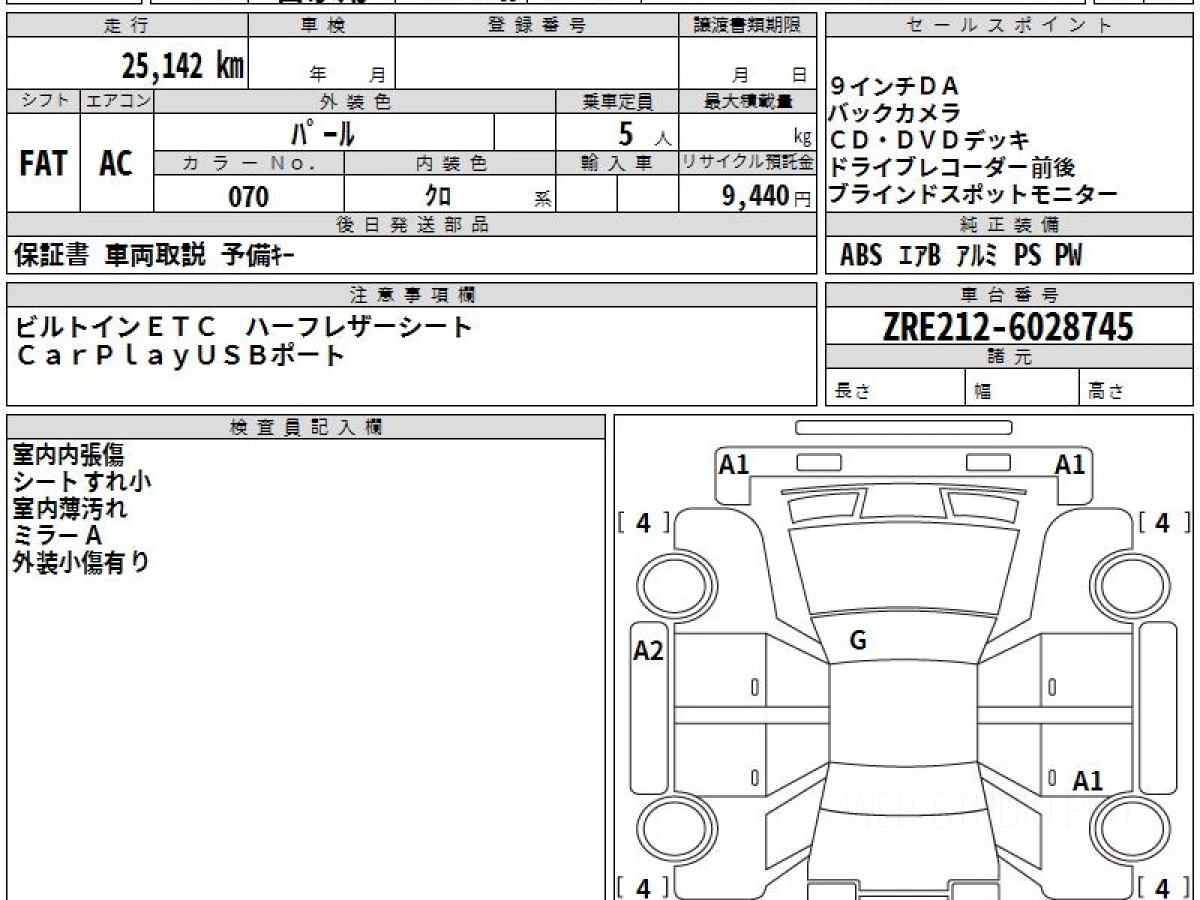Click the ブラインドスポットモニター sales point line
Viewport: 1200px width, 900px height.
pos(972,195)
